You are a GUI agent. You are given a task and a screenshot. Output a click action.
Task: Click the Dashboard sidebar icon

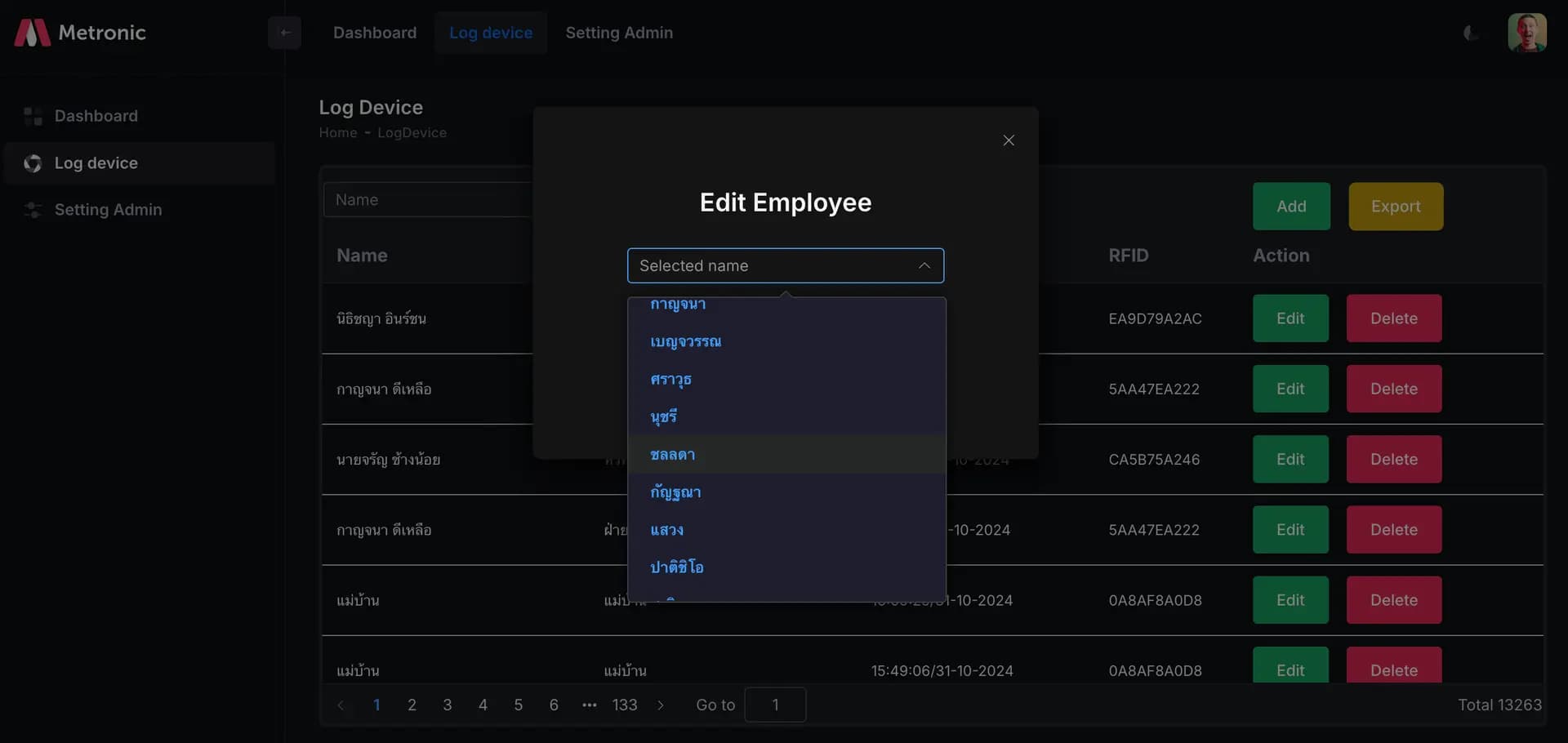(x=33, y=116)
